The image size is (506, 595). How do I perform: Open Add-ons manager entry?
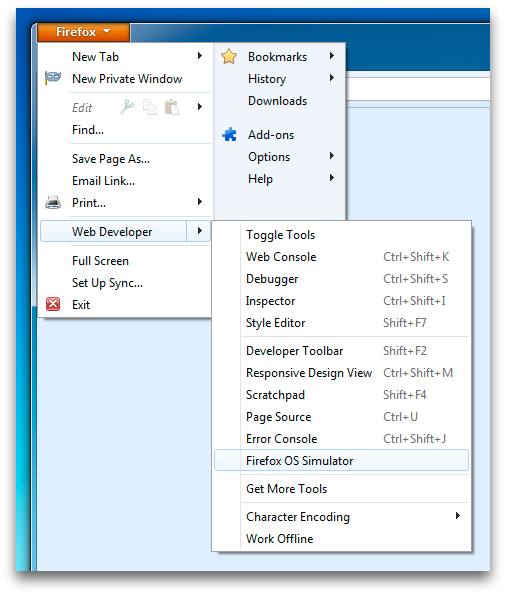coord(279,135)
